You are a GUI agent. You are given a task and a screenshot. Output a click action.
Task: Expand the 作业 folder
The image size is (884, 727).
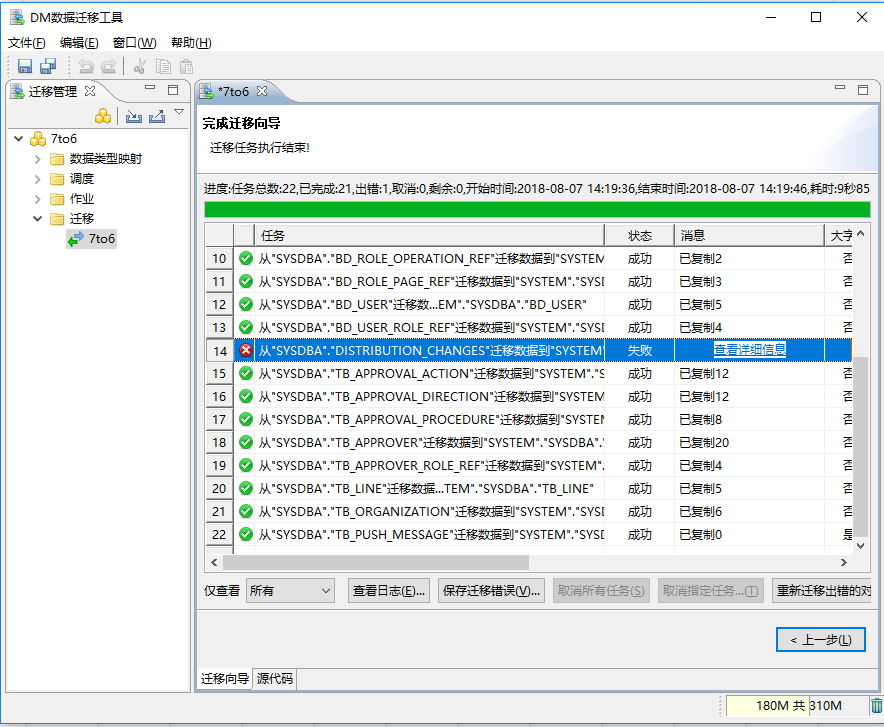tap(38, 199)
